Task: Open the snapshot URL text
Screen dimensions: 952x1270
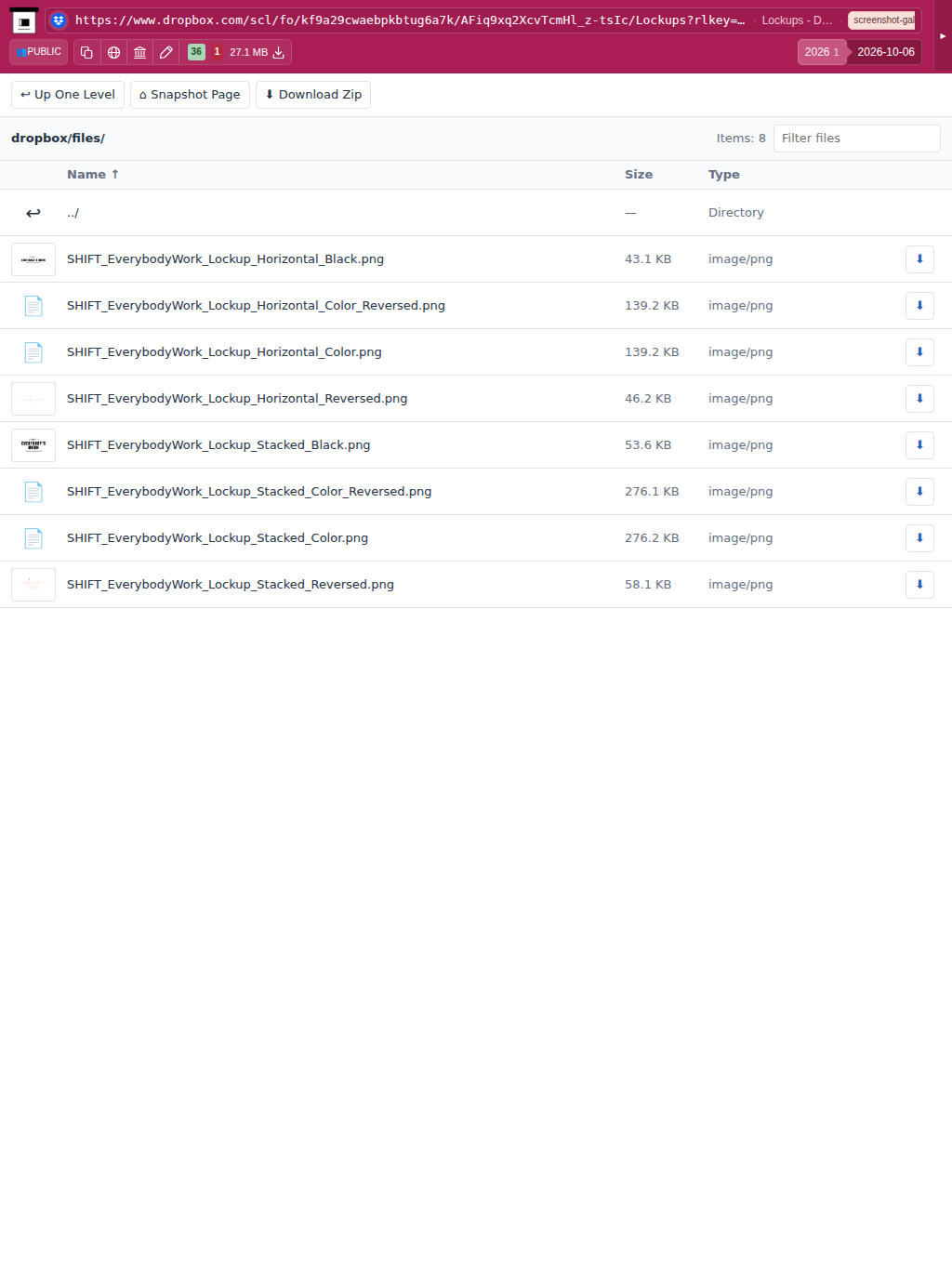Action: point(410,20)
